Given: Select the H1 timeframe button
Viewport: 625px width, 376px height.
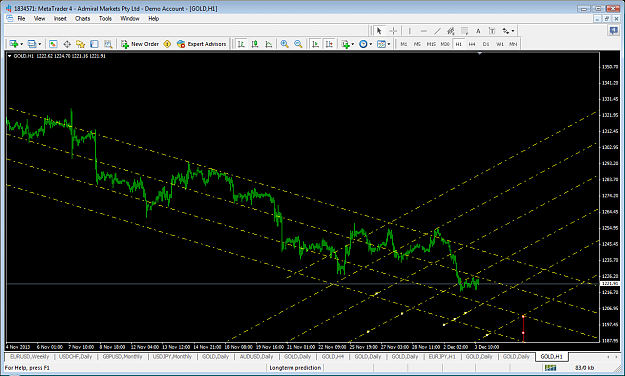Looking at the screenshot, I should (x=458, y=44).
